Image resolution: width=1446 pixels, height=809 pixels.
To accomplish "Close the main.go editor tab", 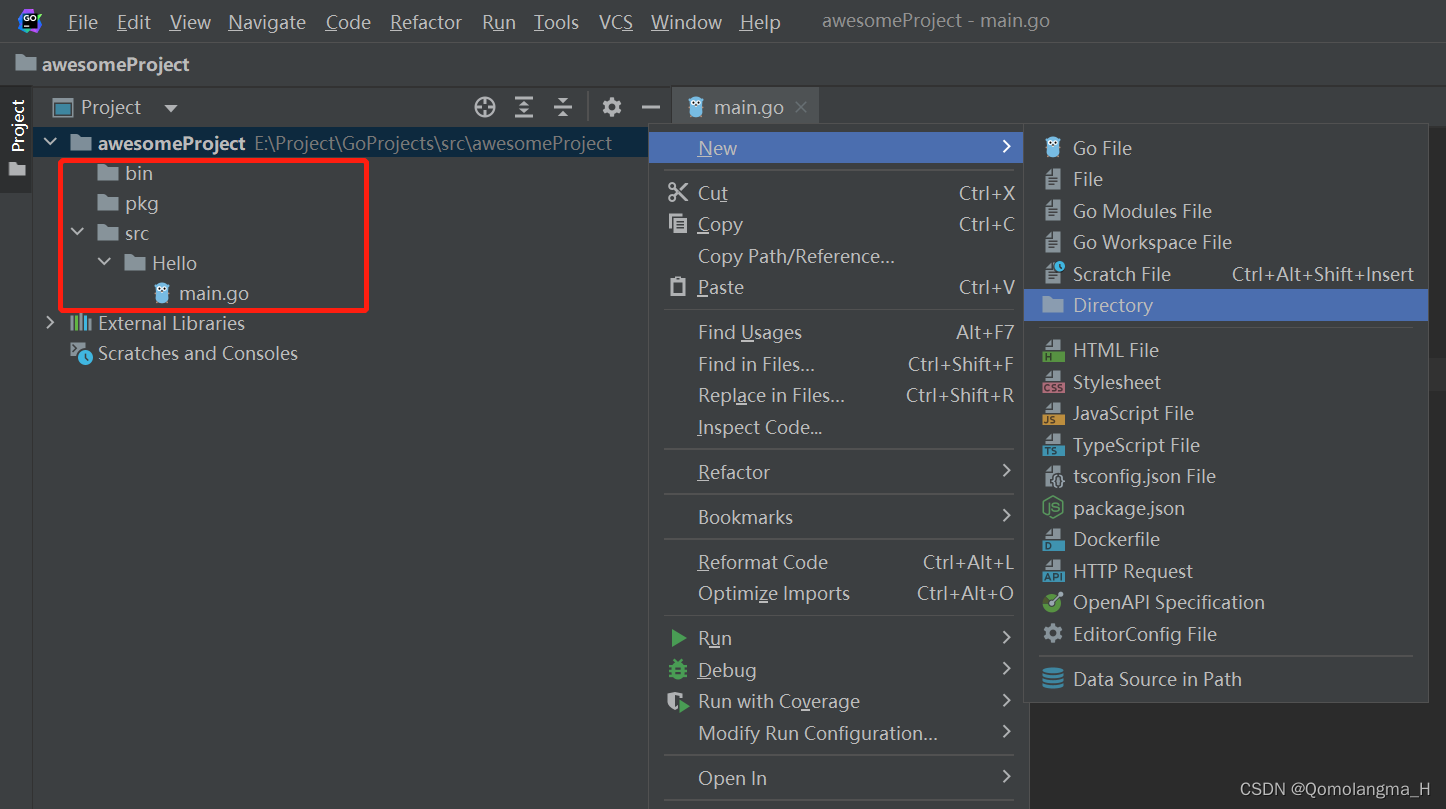I will (801, 107).
